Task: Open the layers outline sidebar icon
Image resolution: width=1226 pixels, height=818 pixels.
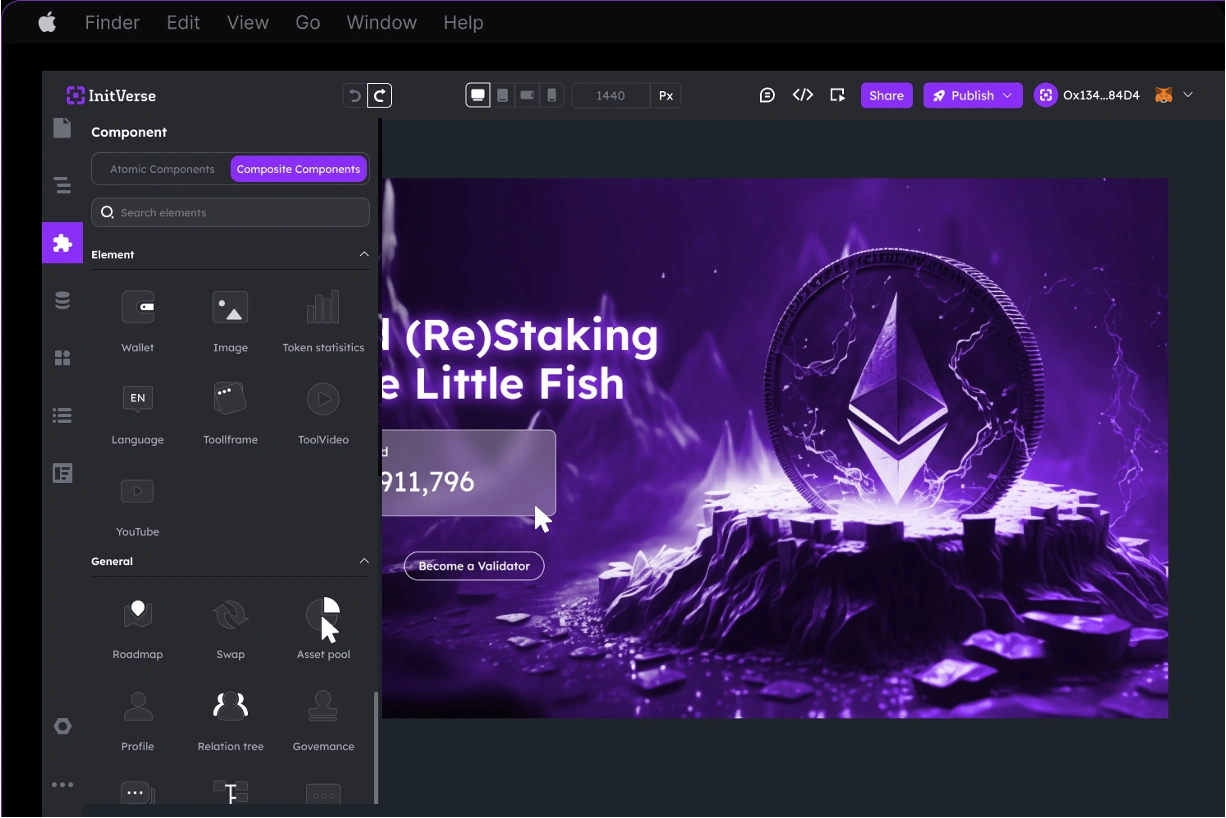Action: [62, 185]
